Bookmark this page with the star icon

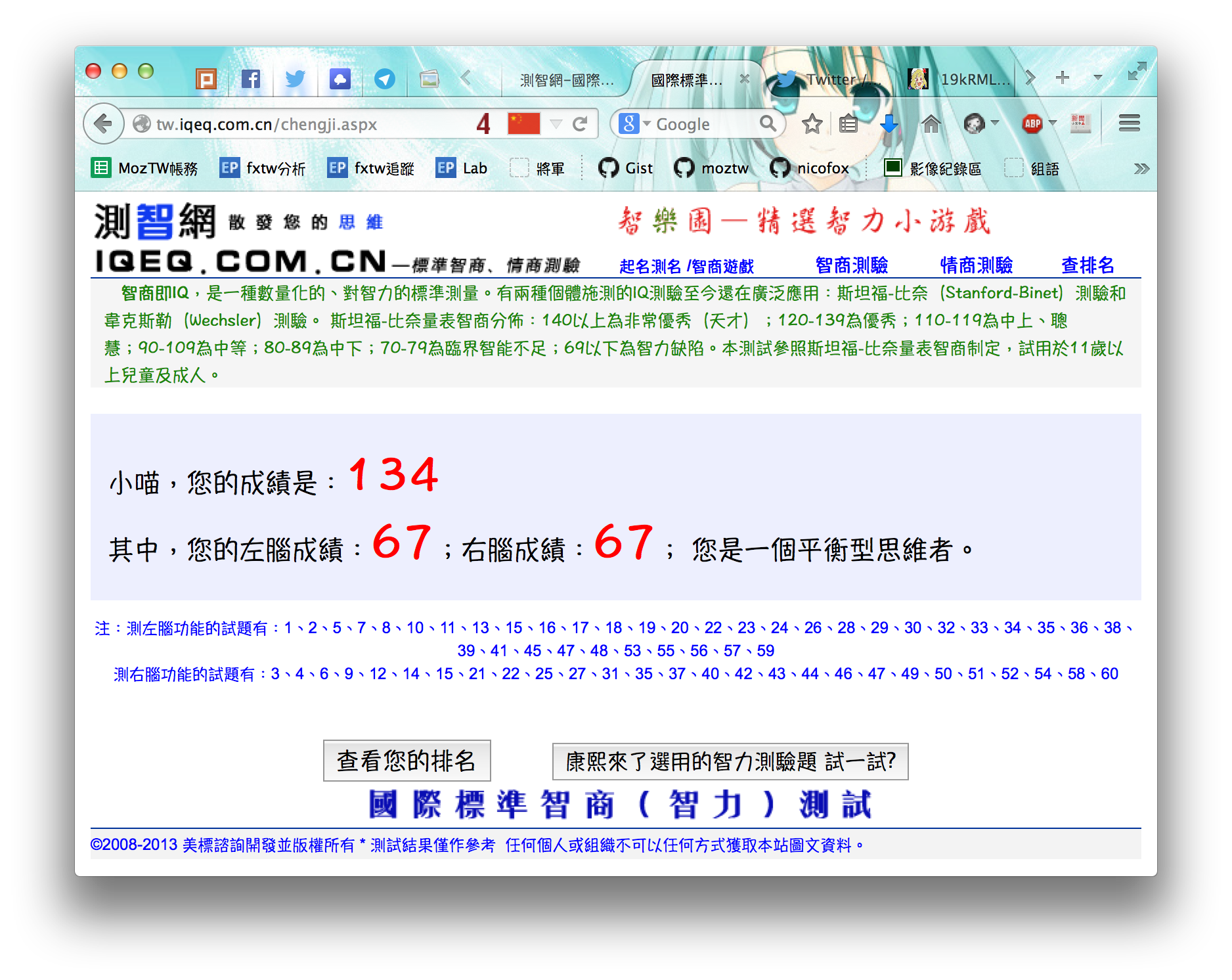(812, 123)
